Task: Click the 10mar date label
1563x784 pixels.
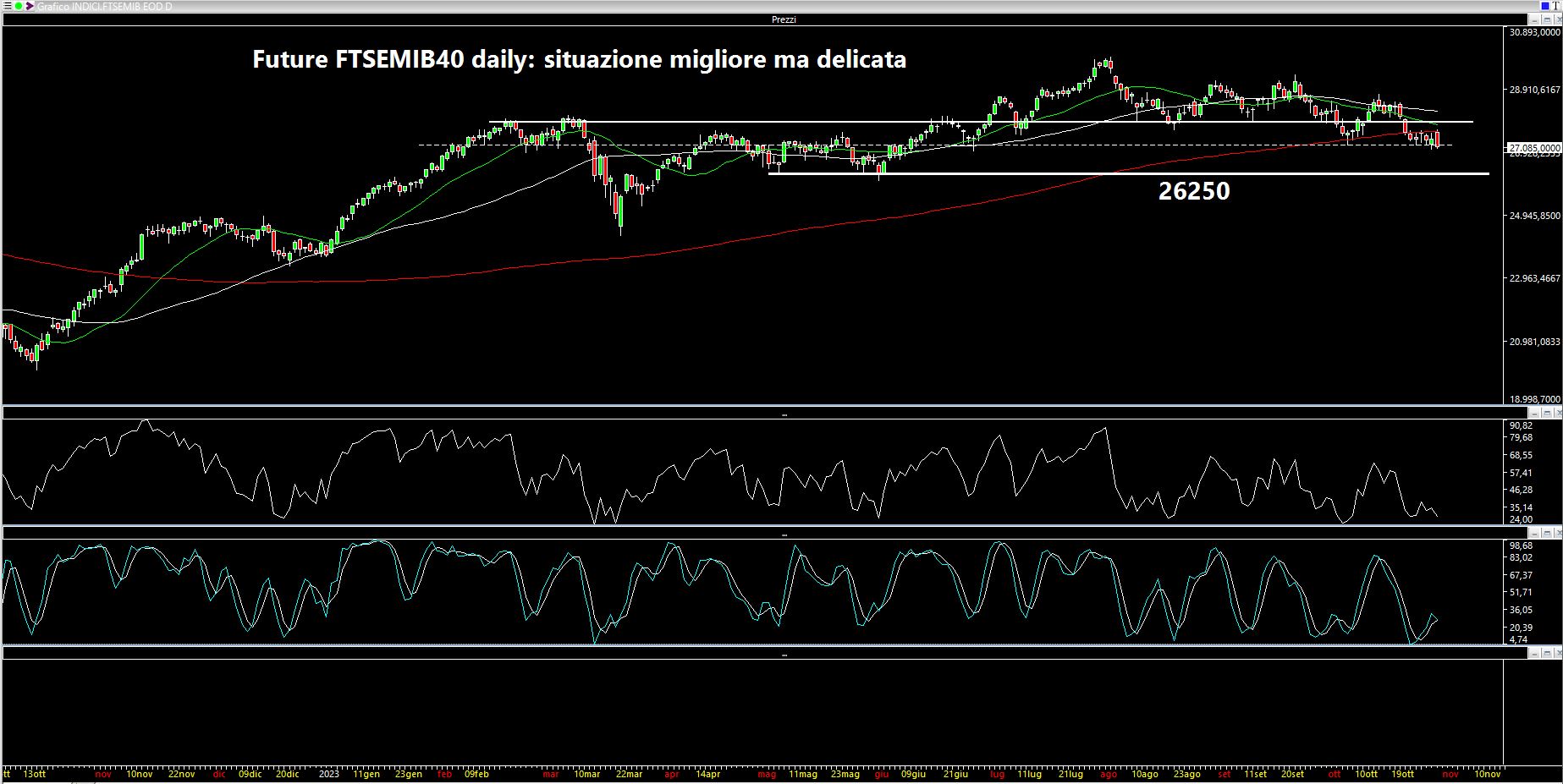Action: pos(586,774)
